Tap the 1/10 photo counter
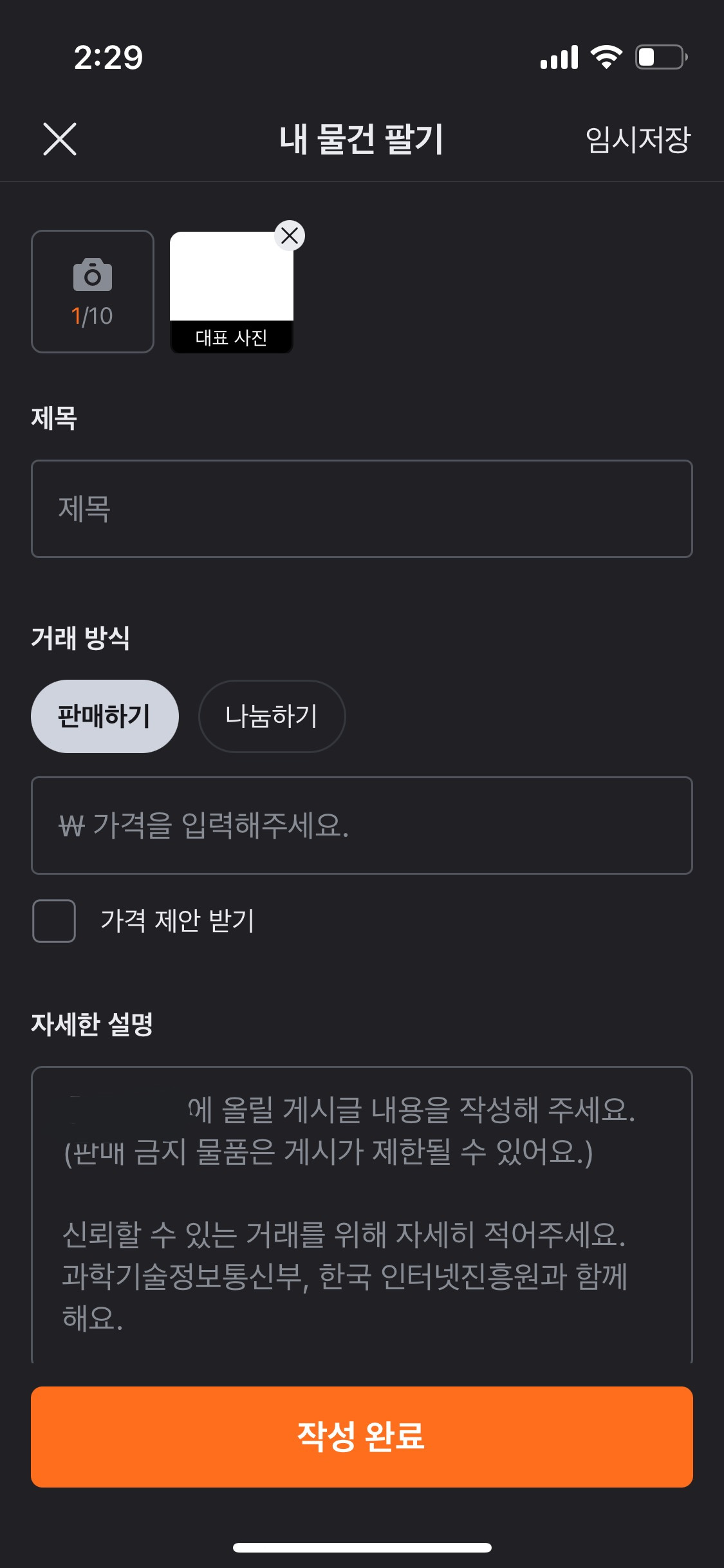This screenshot has height=1568, width=724. [x=93, y=316]
